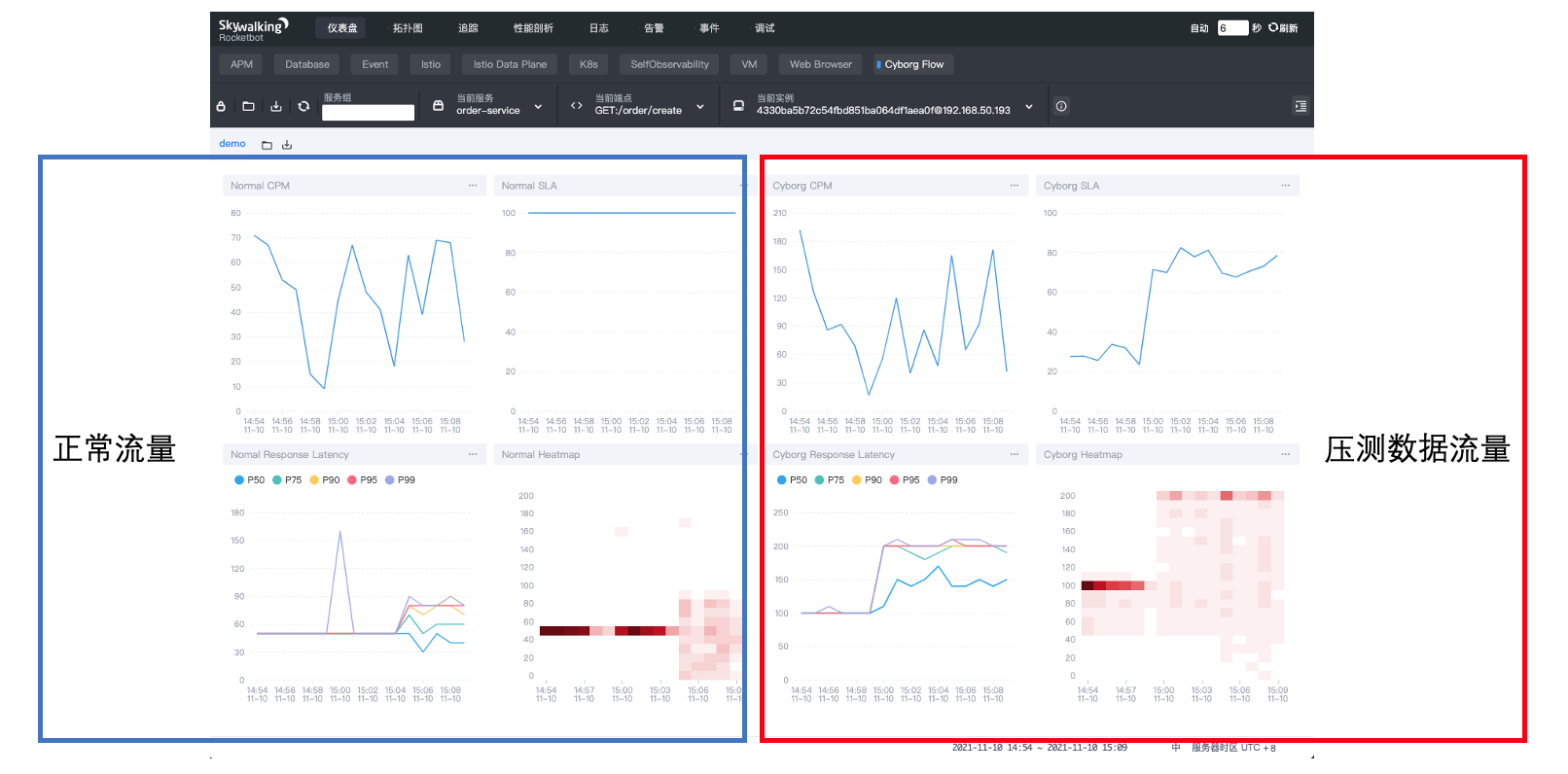The height and width of the screenshot is (774, 1568).
Task: Click the circular reload icon in toolbar
Action: [303, 106]
